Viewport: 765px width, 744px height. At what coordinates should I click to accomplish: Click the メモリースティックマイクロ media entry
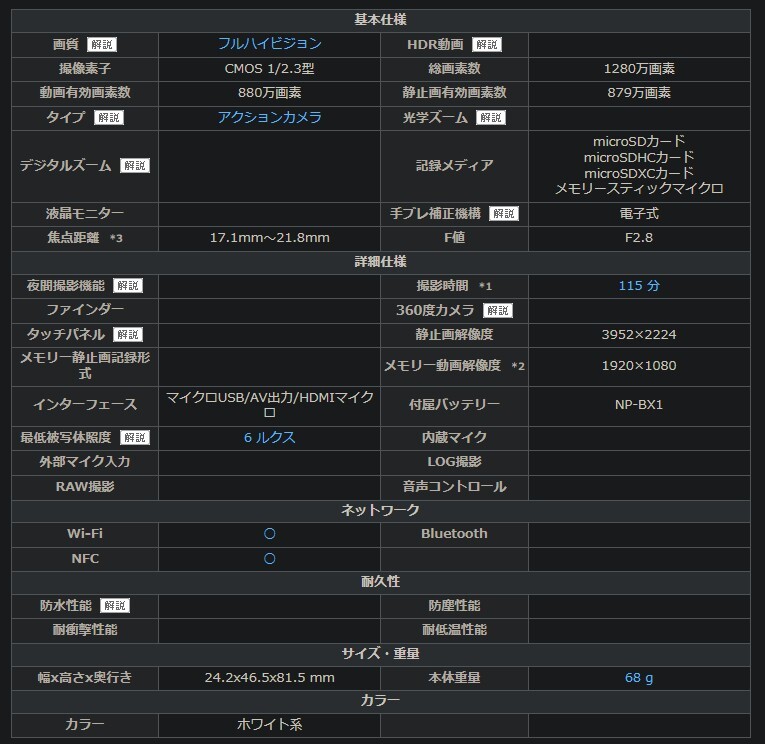(x=639, y=189)
